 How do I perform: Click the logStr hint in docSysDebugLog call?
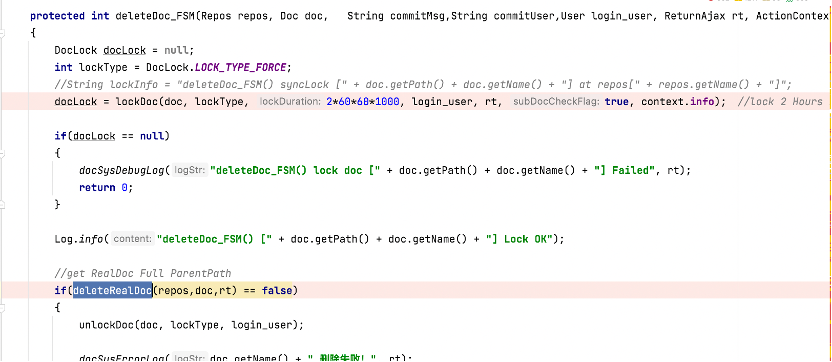[x=190, y=170]
